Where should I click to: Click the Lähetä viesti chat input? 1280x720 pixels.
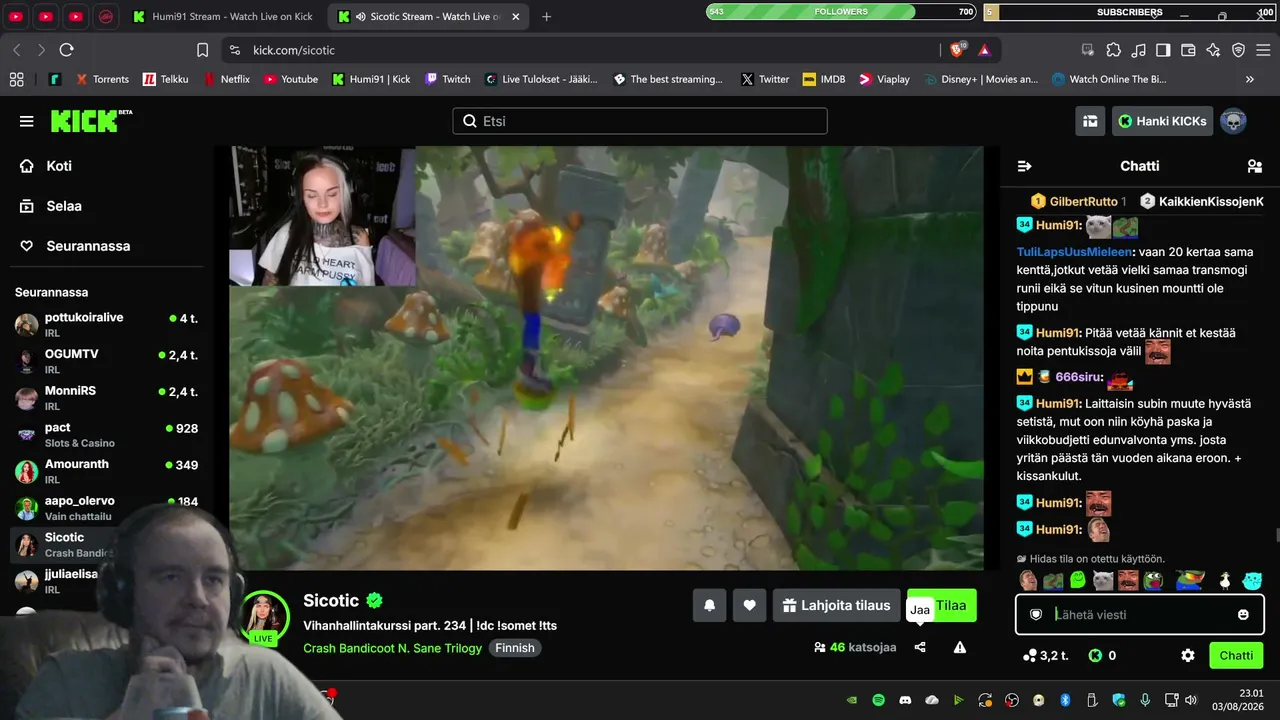click(x=1140, y=614)
